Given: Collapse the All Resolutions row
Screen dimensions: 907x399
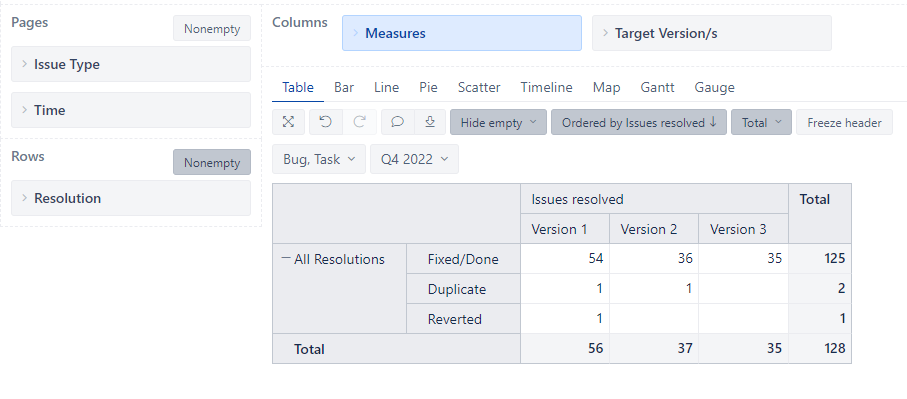Looking at the screenshot, I should [285, 259].
